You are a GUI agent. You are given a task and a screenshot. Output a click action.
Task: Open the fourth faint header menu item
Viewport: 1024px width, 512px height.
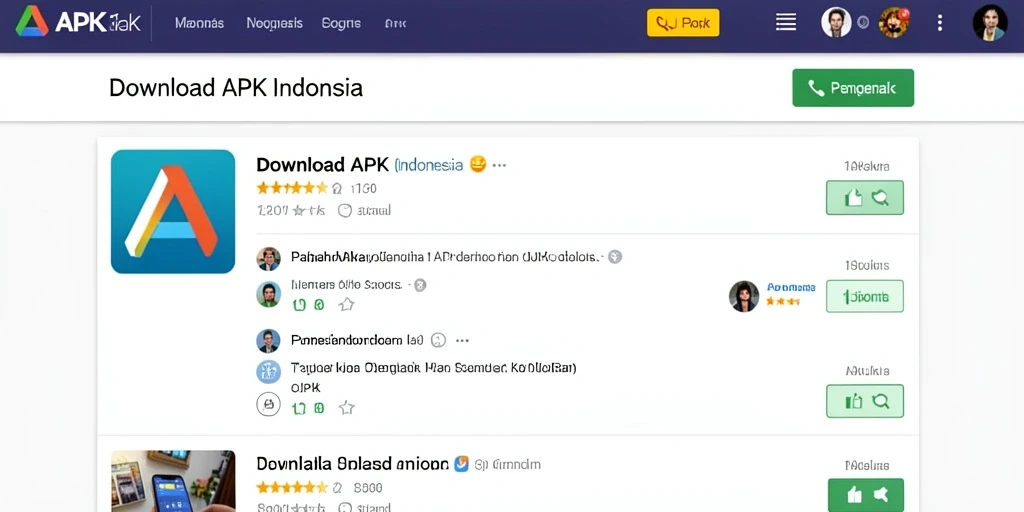pyautogui.click(x=395, y=24)
